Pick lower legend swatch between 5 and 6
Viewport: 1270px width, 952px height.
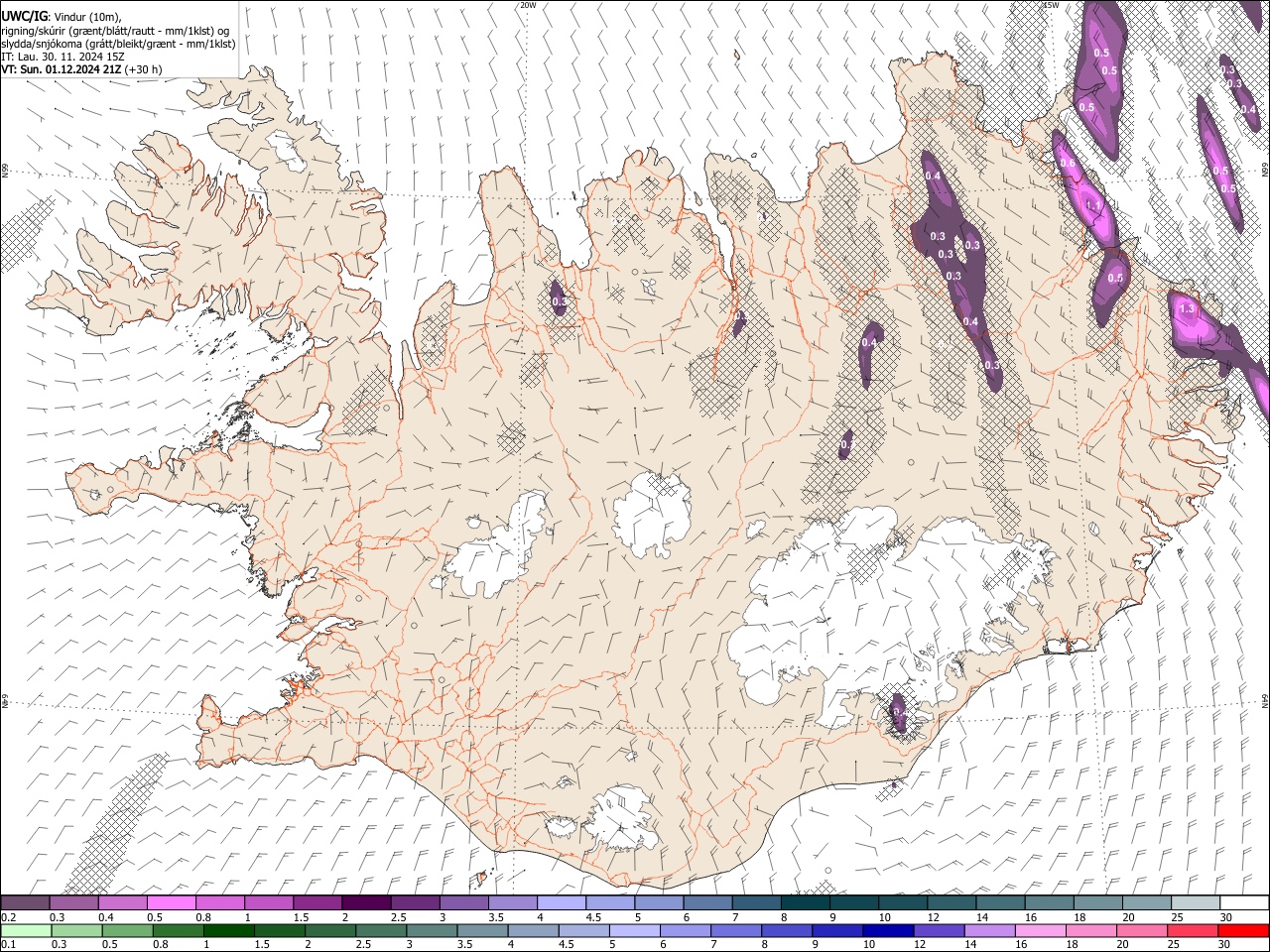(x=633, y=930)
